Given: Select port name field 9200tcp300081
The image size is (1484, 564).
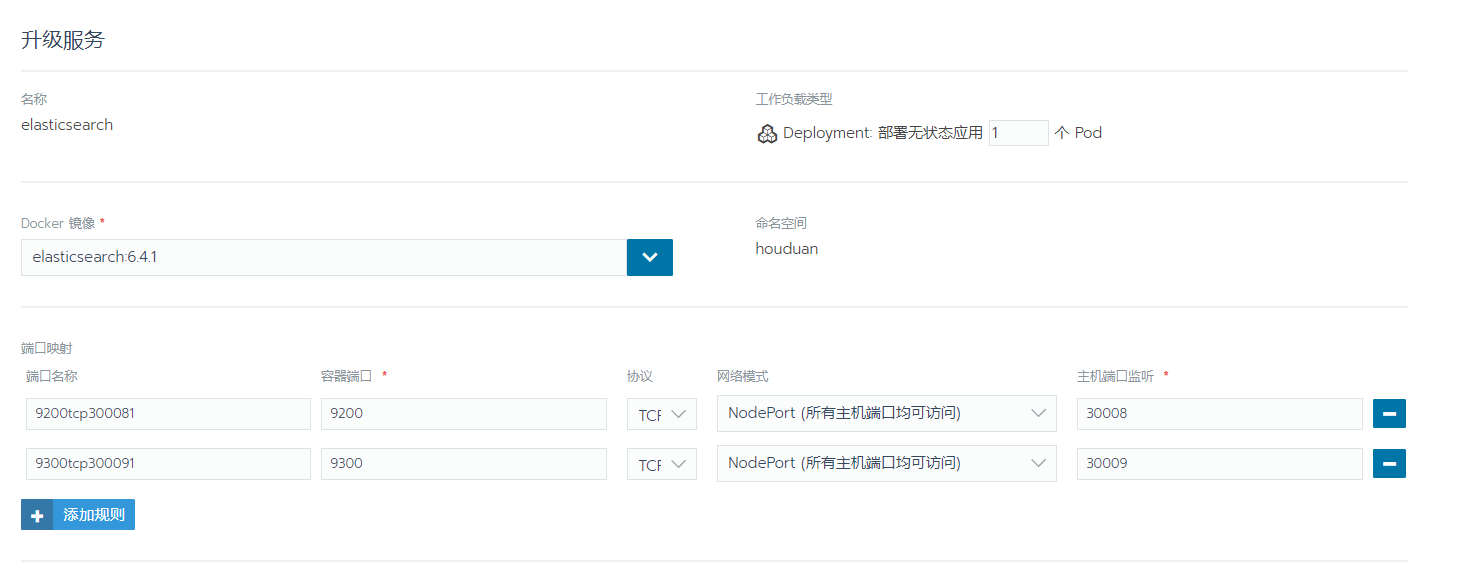Looking at the screenshot, I should pyautogui.click(x=166, y=414).
